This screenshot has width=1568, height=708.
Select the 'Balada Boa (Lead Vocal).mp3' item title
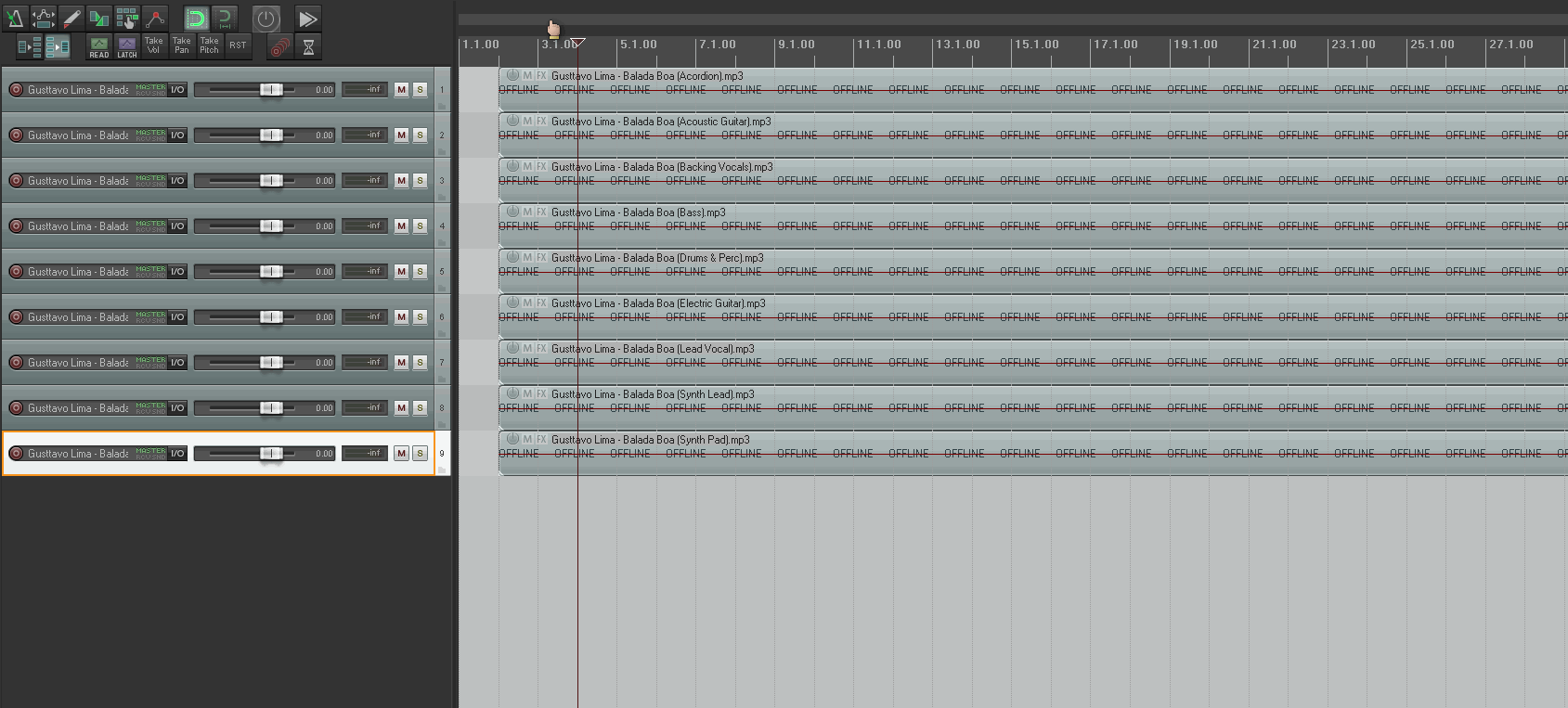[x=688, y=349]
